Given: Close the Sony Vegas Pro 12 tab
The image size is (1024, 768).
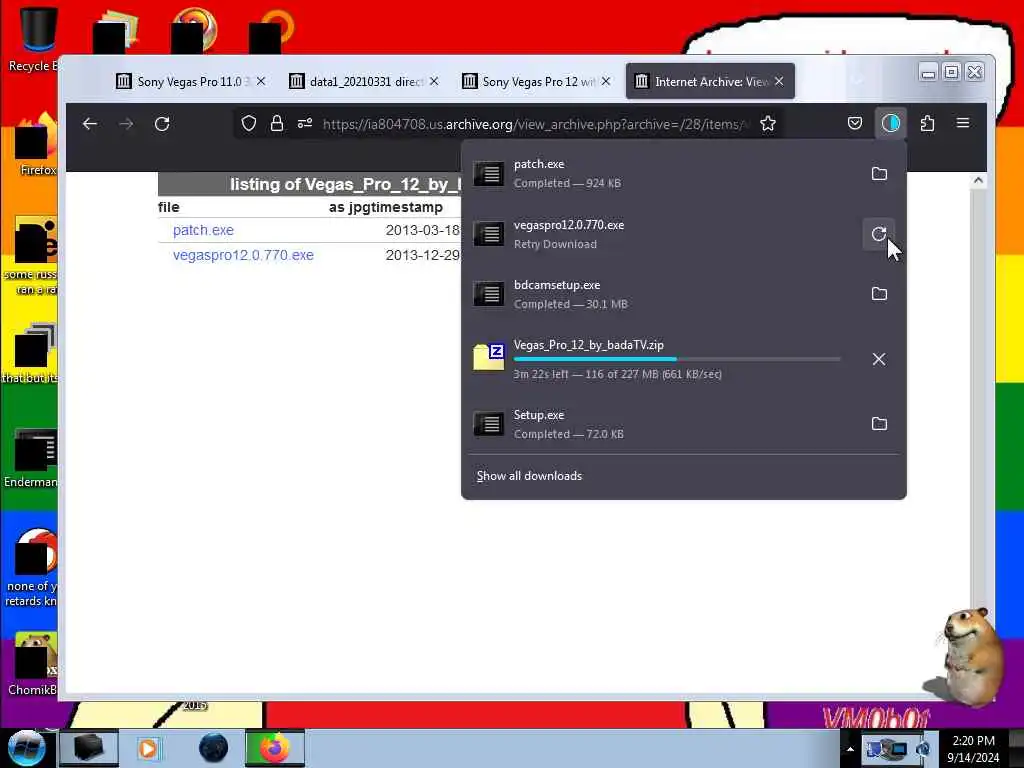Looking at the screenshot, I should point(606,81).
